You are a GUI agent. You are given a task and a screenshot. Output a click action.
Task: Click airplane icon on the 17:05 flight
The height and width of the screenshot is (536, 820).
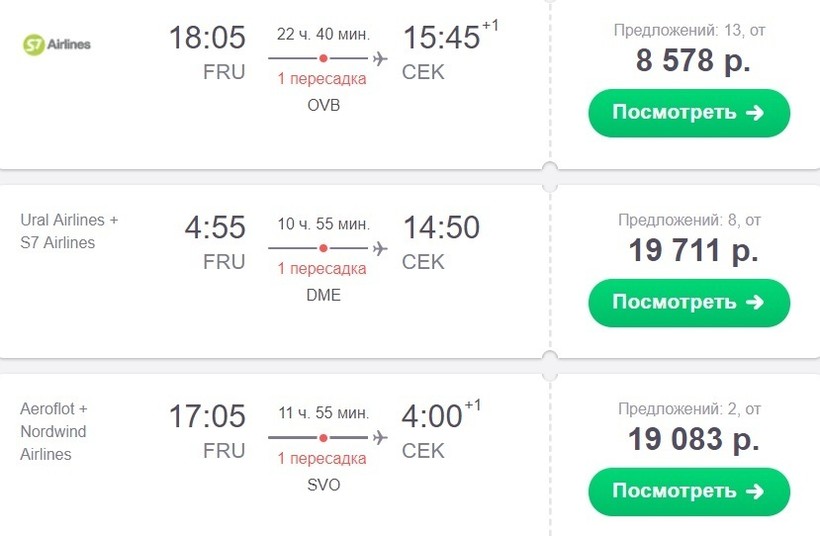click(x=380, y=437)
